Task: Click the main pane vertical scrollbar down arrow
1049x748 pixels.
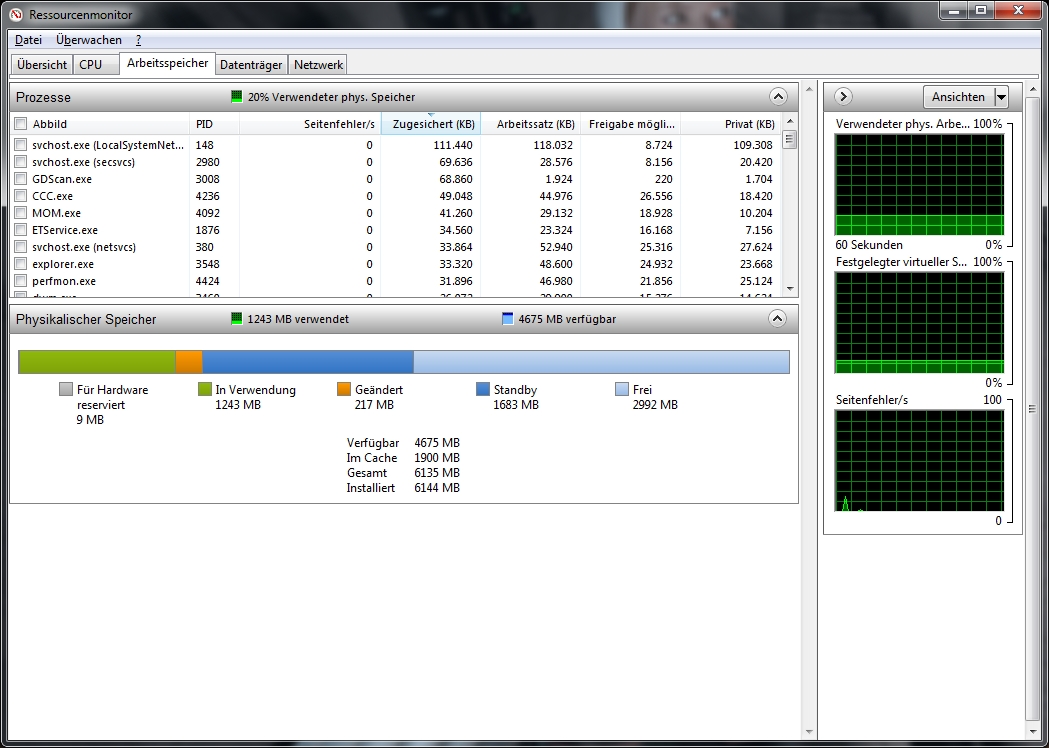Action: [808, 732]
